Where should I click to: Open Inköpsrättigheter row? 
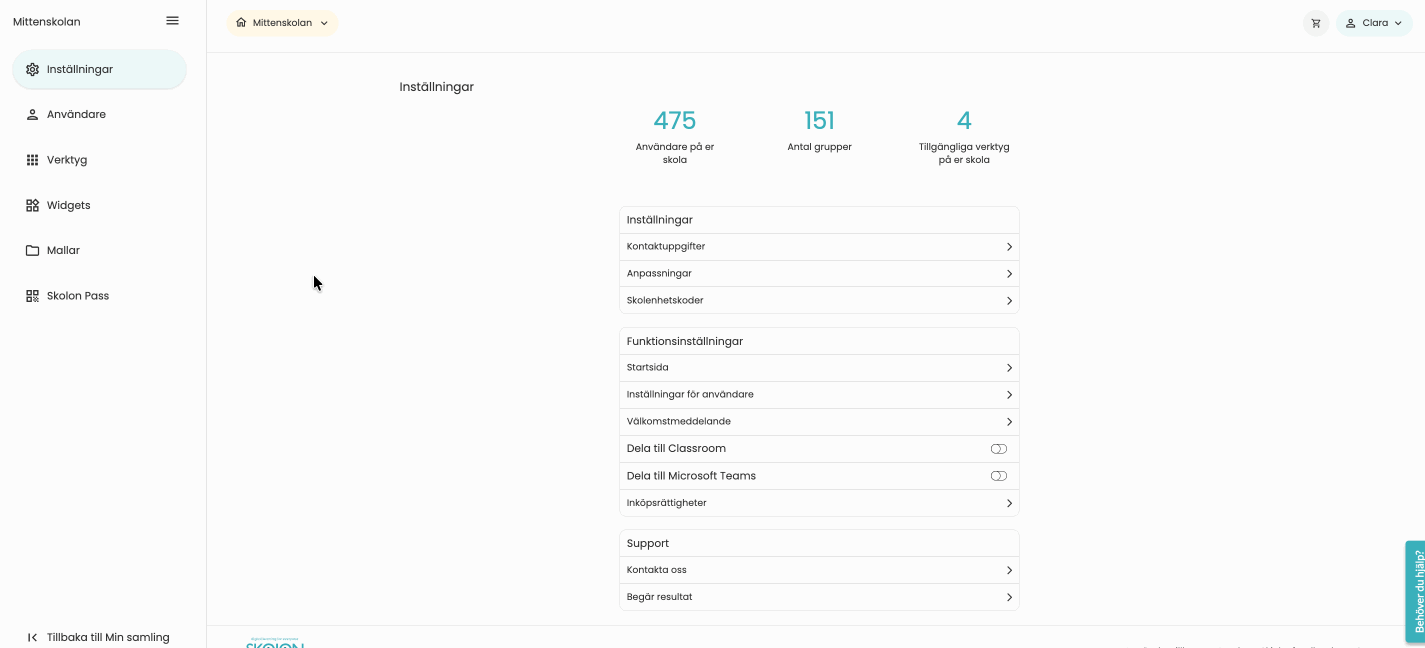tap(818, 503)
